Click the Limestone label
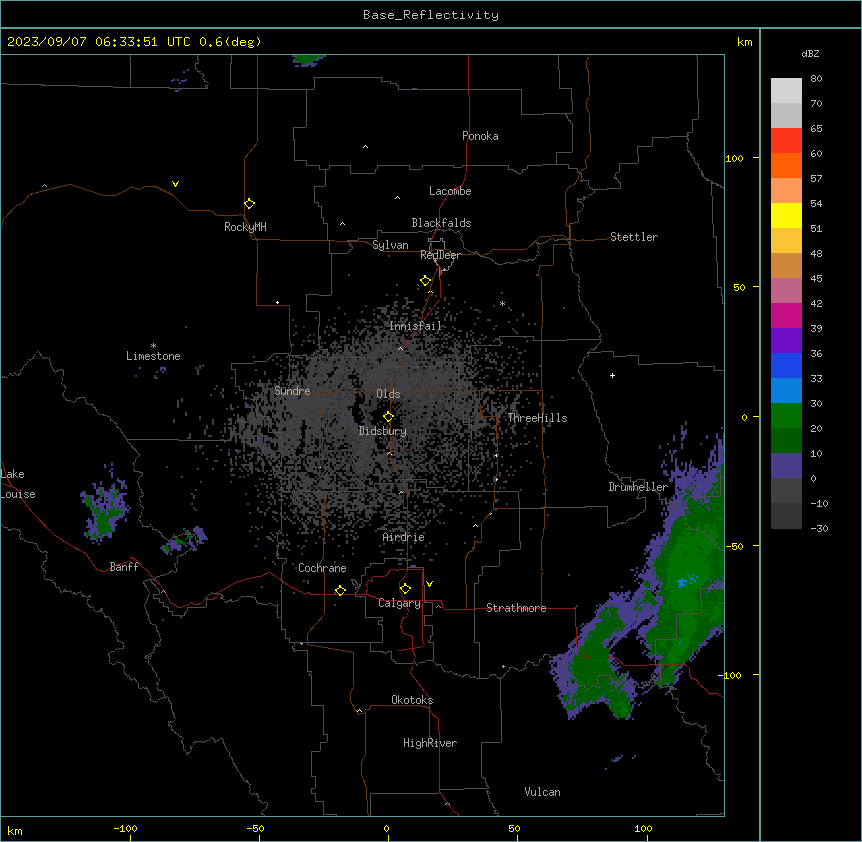Viewport: 862px width, 842px height. [153, 356]
